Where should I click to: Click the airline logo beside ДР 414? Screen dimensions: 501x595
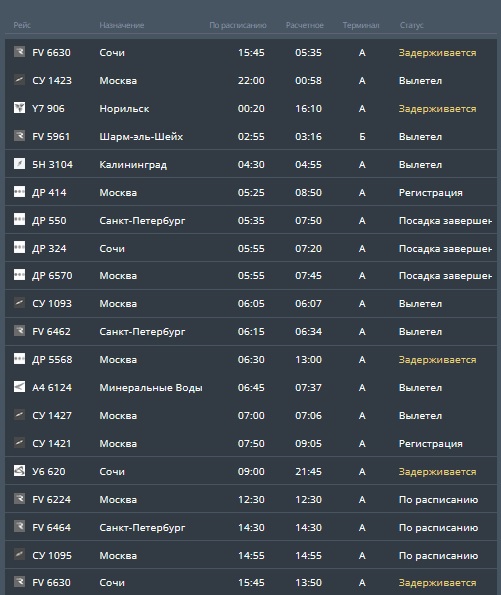point(19,192)
